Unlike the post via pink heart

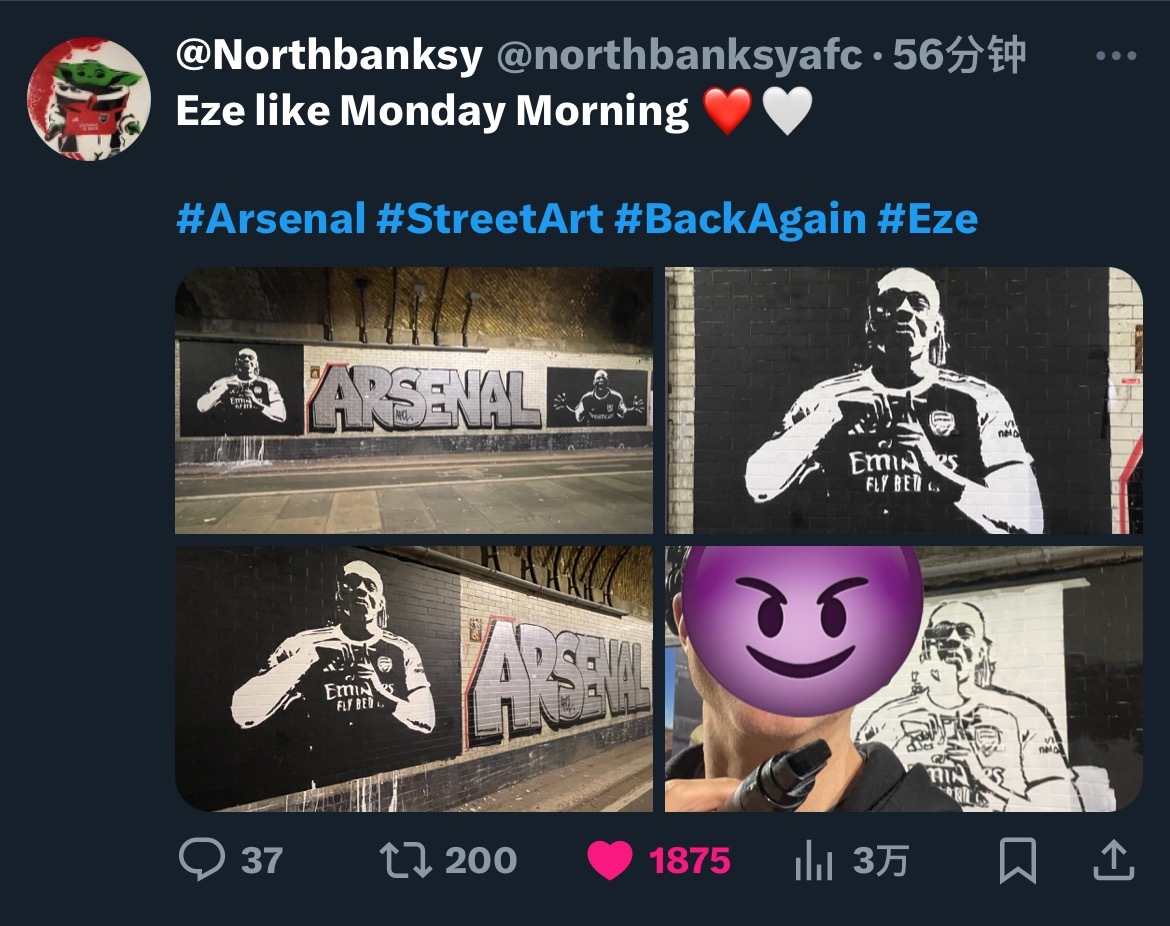tap(610, 860)
